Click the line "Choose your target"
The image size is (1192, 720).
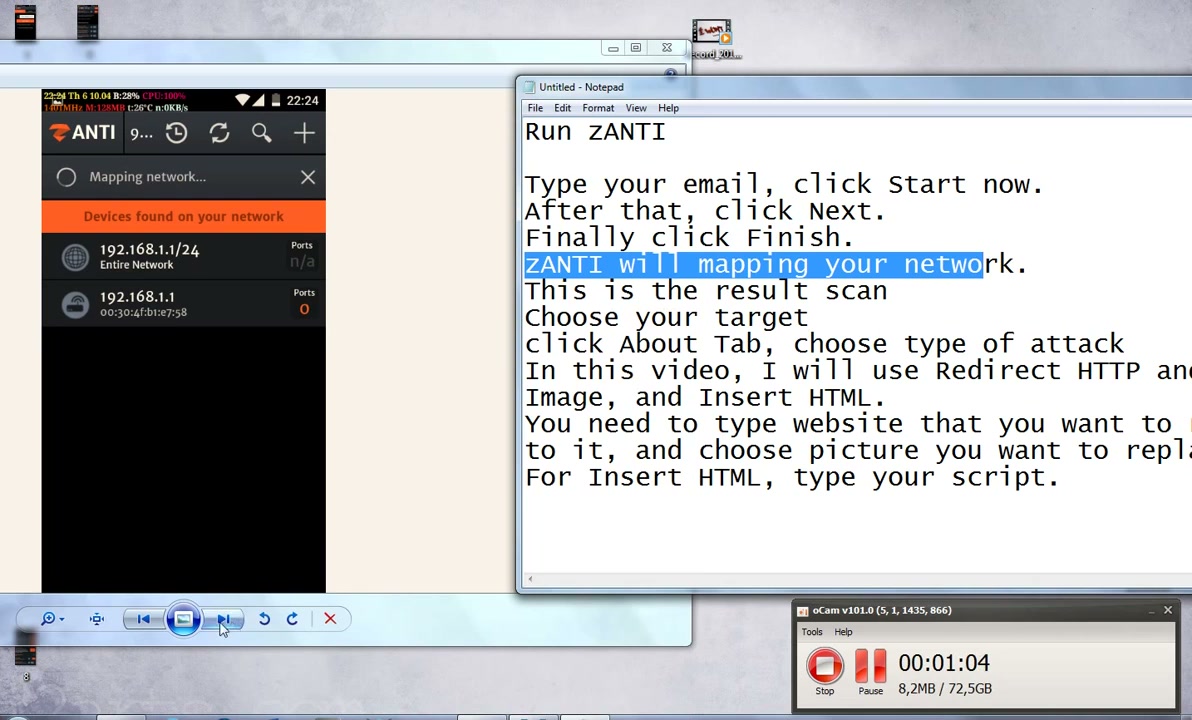pyautogui.click(x=667, y=317)
